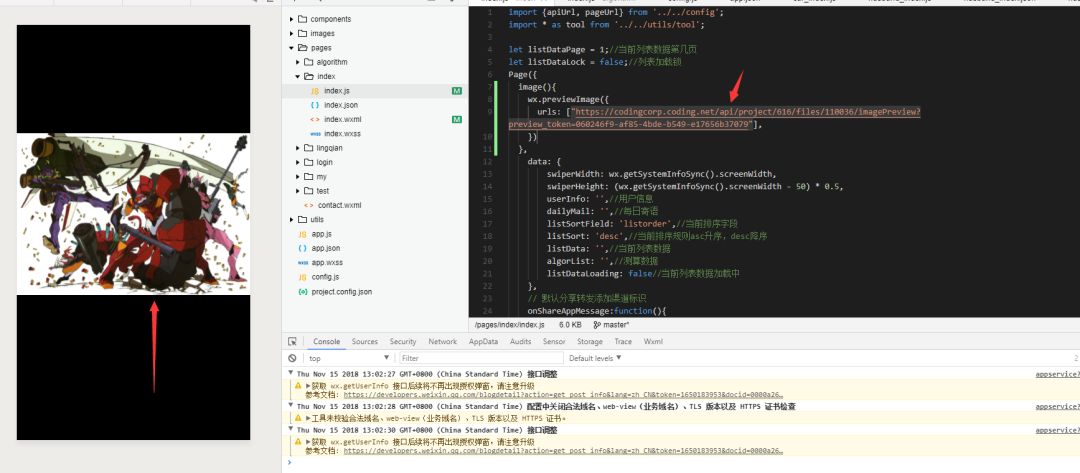The height and width of the screenshot is (473, 1080).
Task: Collapse the 13:02:30 console log group
Action: [291, 430]
